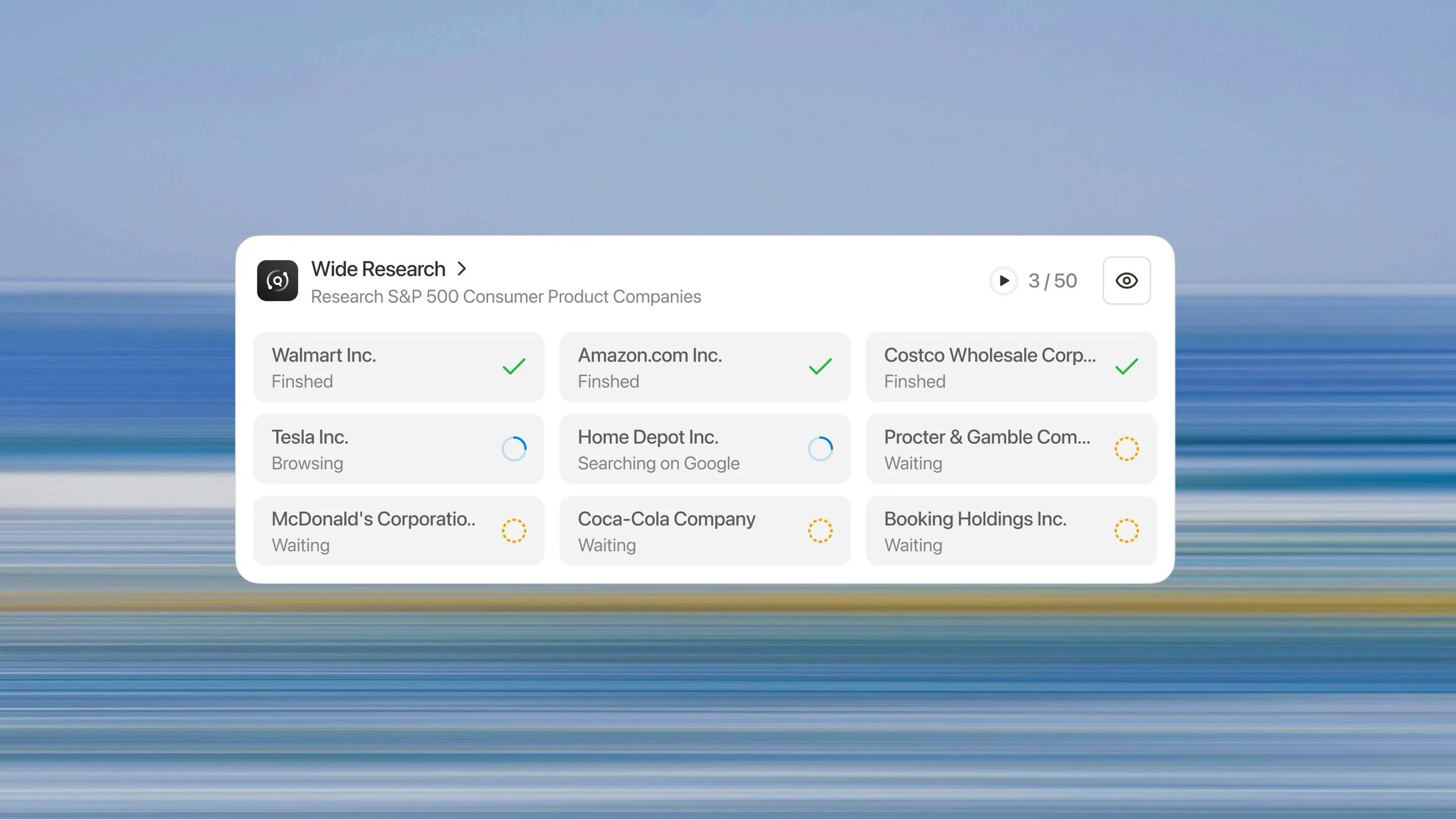Open the Tesla Inc. task card
The height and width of the screenshot is (819, 1456).
[398, 448]
